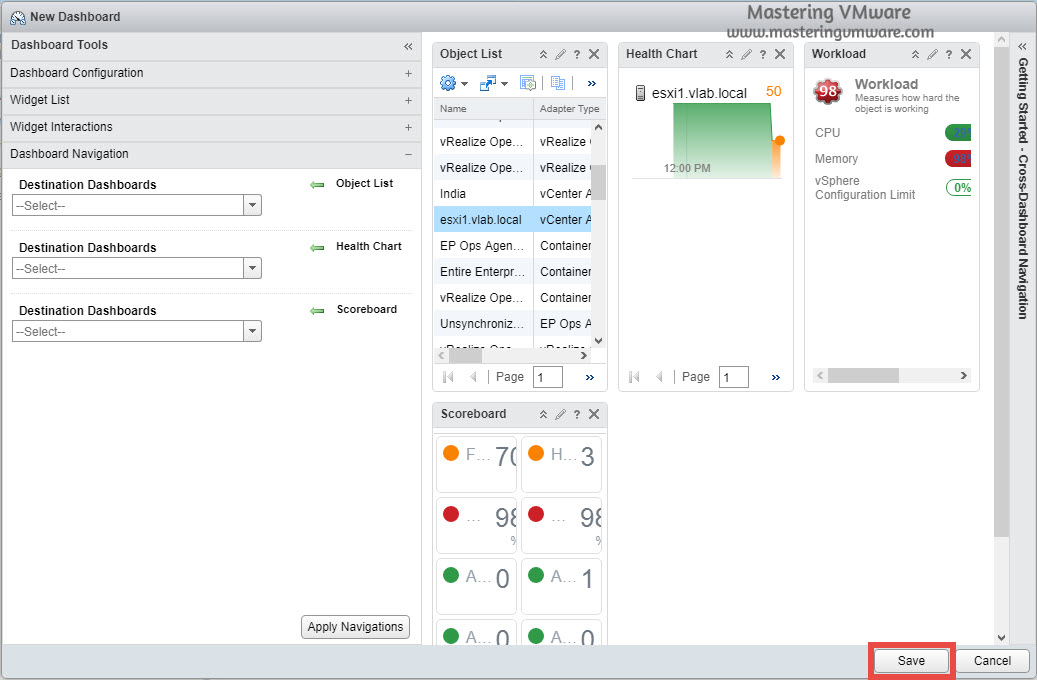Open Destination Dashboards dropdown for Health Chart
The width and height of the screenshot is (1037, 680).
252,269
